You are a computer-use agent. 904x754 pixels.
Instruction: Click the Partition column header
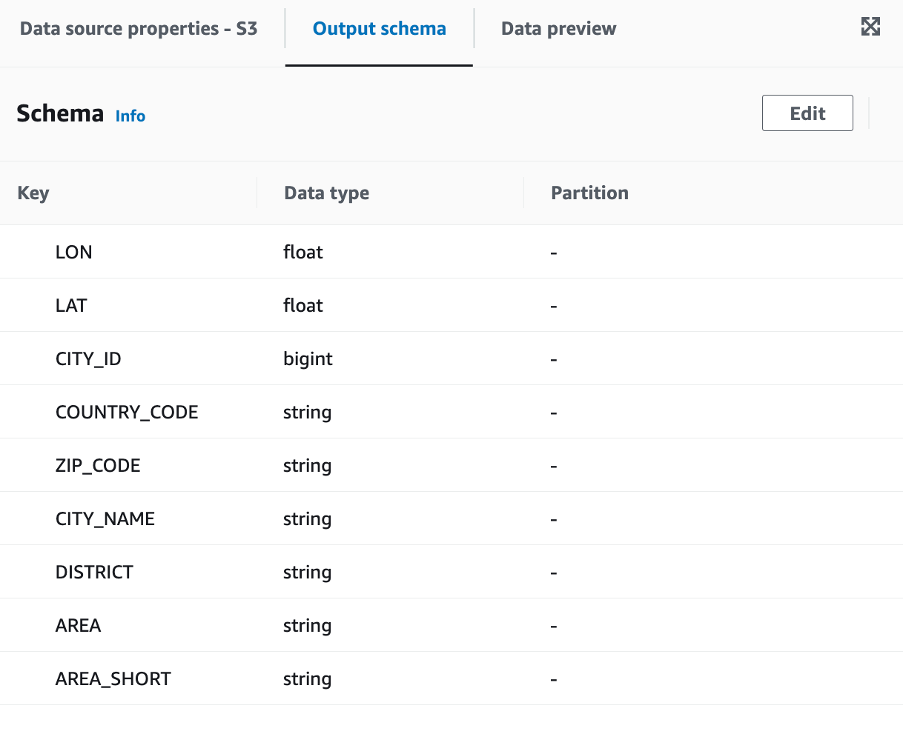(x=589, y=193)
